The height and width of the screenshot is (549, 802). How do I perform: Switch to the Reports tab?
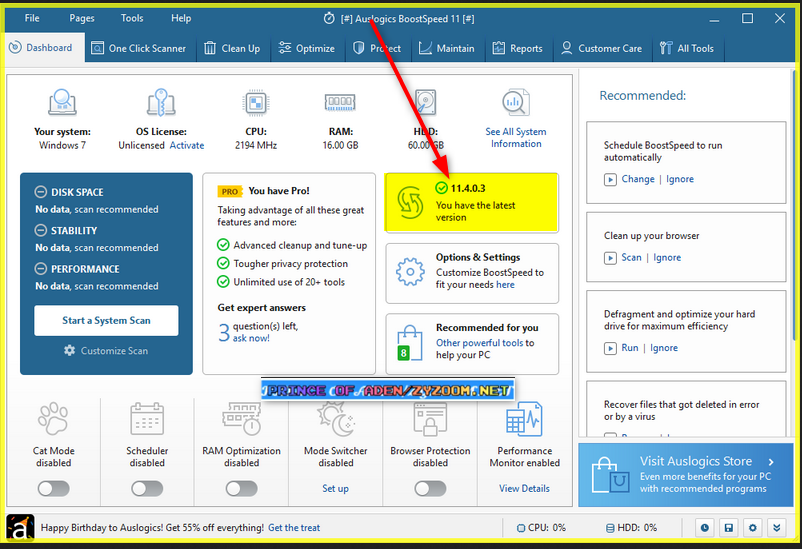pyautogui.click(x=517, y=49)
